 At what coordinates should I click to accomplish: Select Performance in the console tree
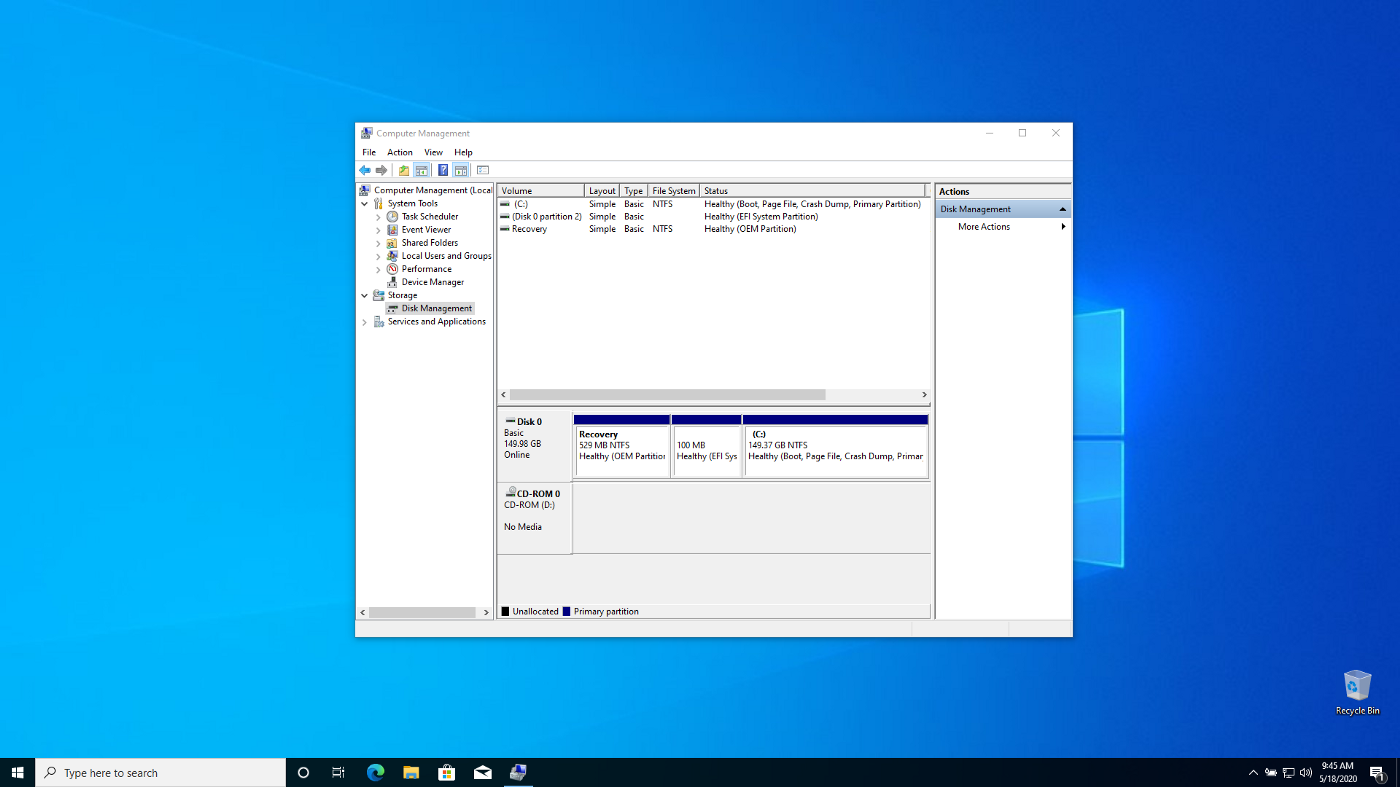[x=426, y=269]
